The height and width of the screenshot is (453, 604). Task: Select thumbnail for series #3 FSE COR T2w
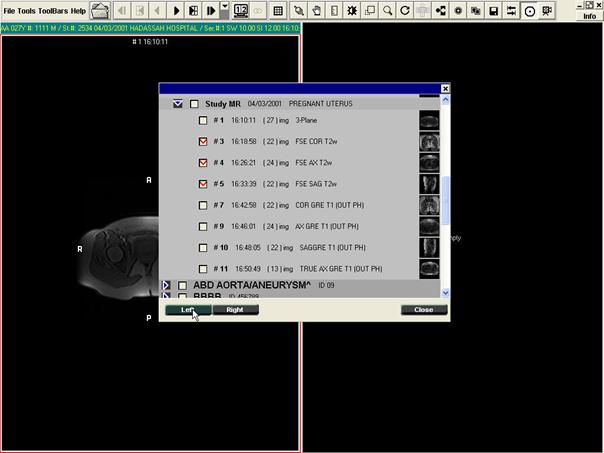tap(429, 141)
